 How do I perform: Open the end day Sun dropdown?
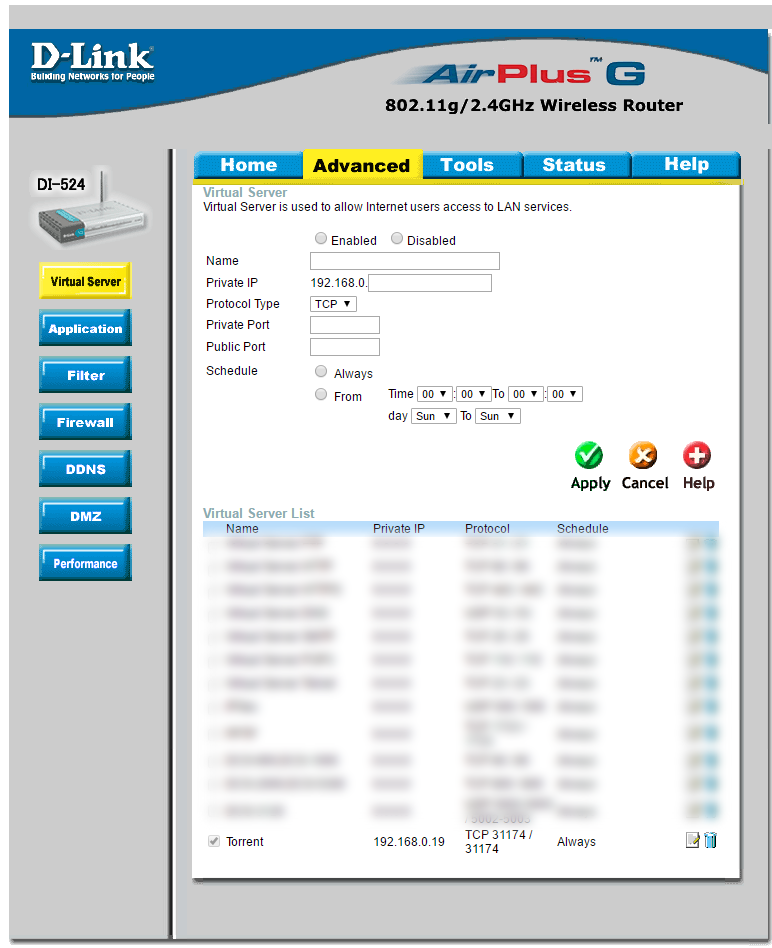click(498, 416)
